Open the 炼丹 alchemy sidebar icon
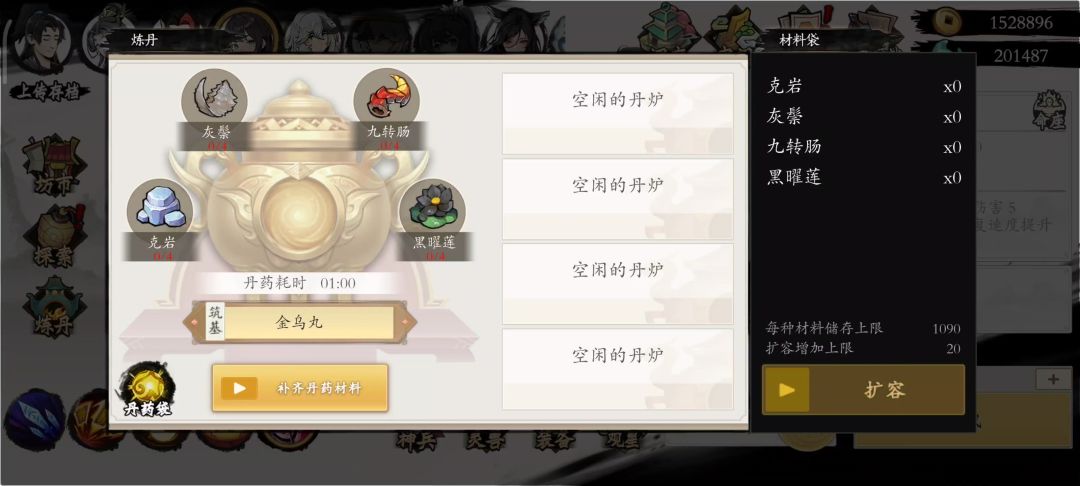The width and height of the screenshot is (1080, 486). (x=54, y=307)
